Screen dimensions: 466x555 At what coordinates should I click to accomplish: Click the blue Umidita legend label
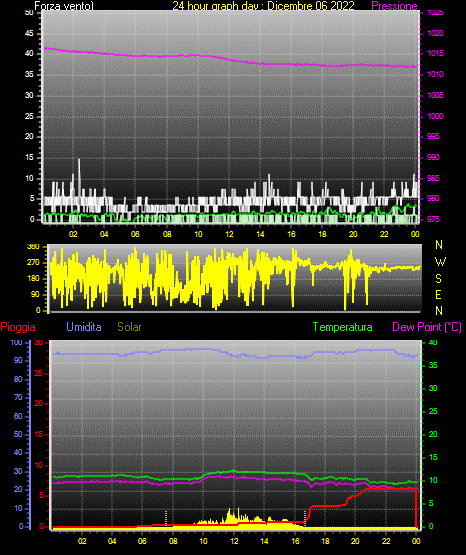(x=84, y=326)
